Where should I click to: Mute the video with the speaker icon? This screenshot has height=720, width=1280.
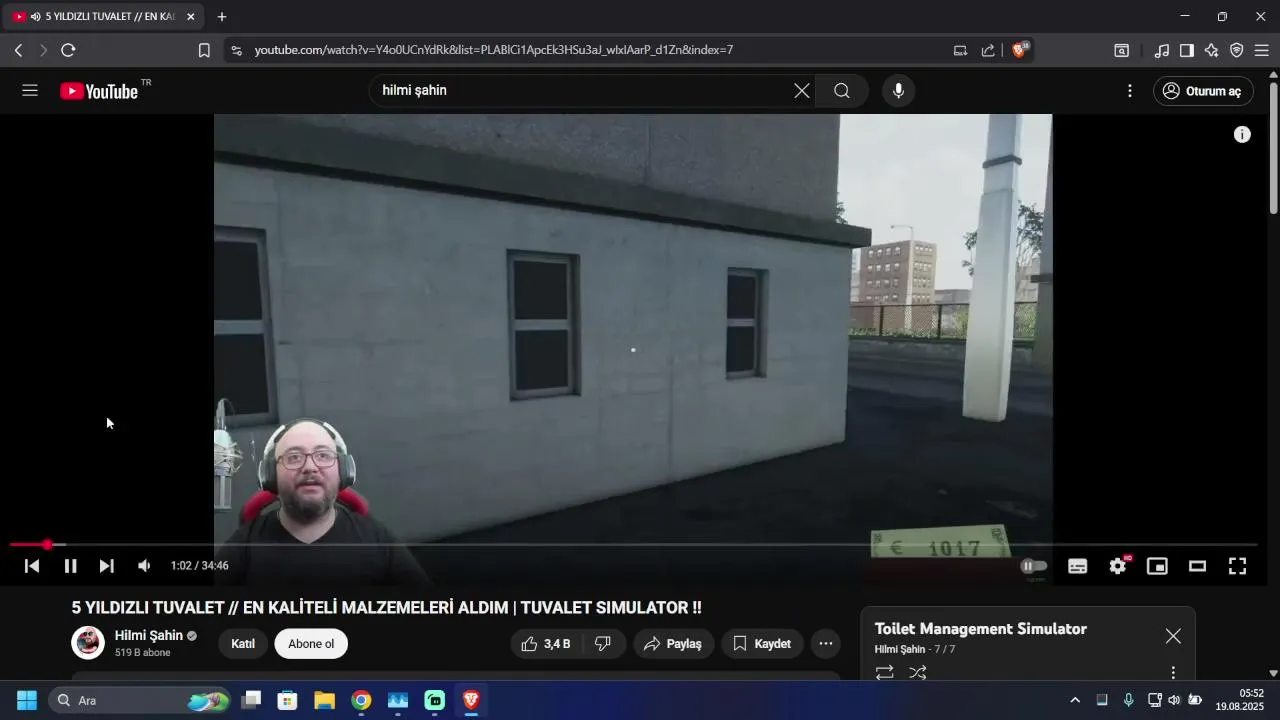coord(145,566)
